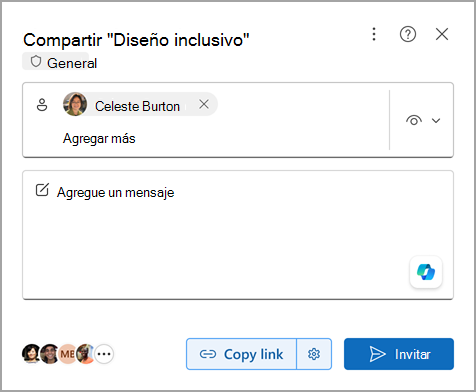Open the help question mark icon
Screen dimensions: 476x392
coord(408,34)
